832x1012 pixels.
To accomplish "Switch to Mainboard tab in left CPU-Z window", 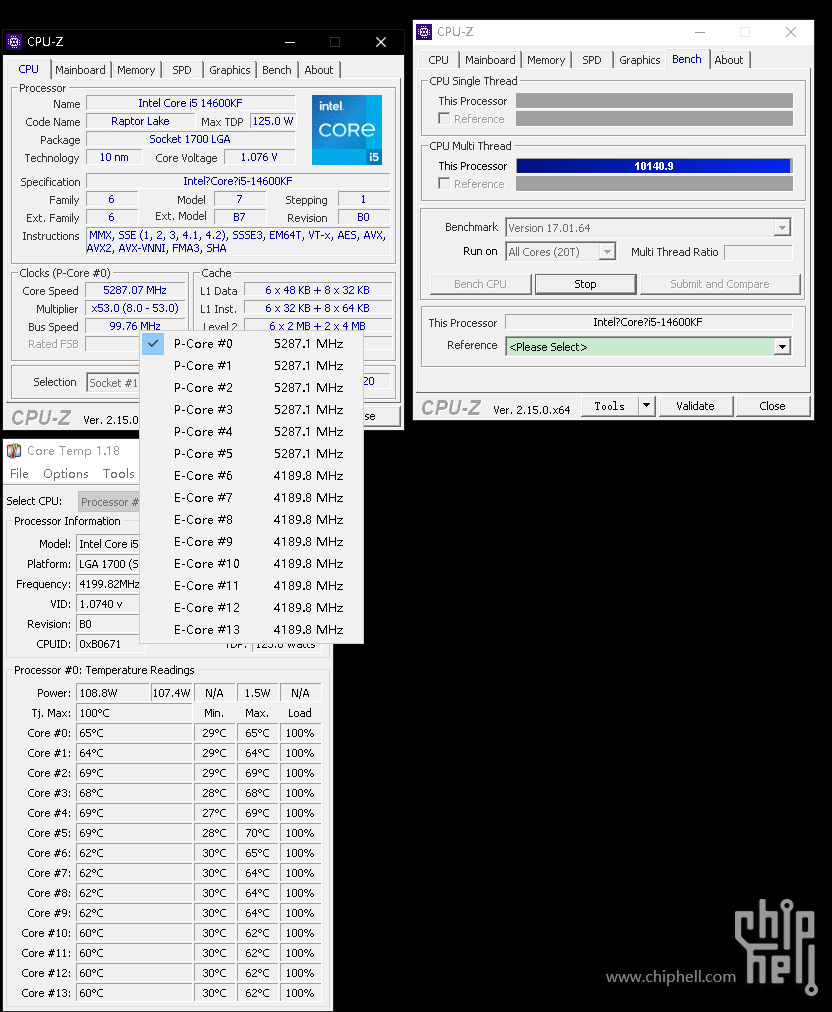I will (x=80, y=70).
